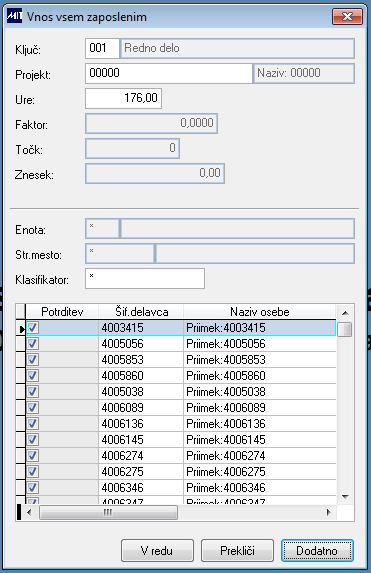Screen dimensions: 371x573
Task: Uncheck Potrditev for worker 4006274
Action: coord(33,456)
